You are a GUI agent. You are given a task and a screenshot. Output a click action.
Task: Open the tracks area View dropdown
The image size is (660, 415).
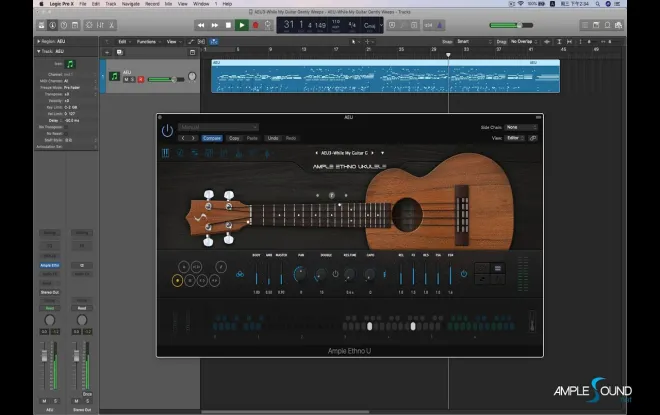174,42
